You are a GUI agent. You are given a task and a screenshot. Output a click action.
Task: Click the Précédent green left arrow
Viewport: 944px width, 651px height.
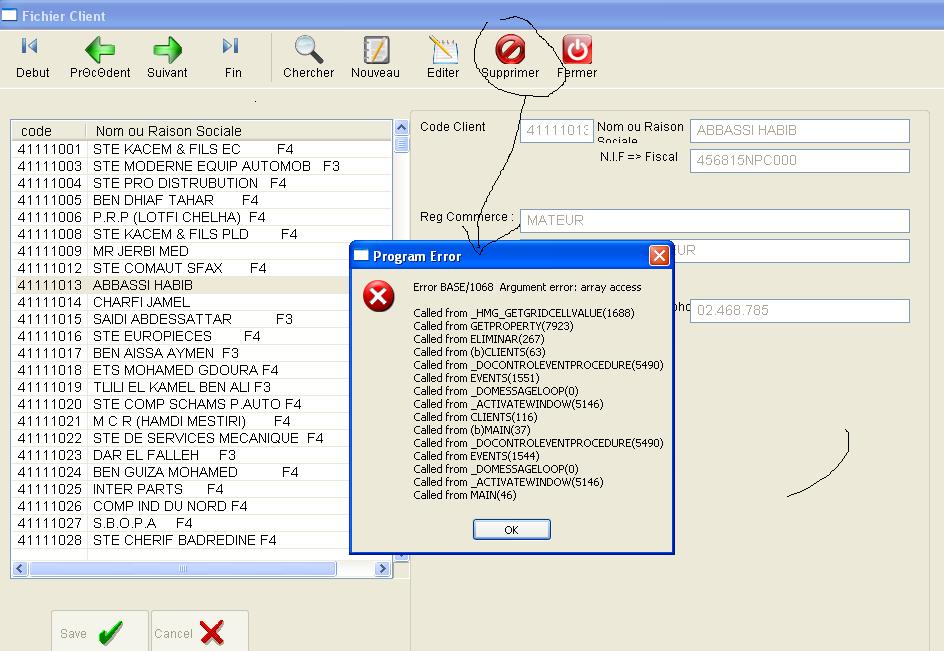click(x=100, y=57)
